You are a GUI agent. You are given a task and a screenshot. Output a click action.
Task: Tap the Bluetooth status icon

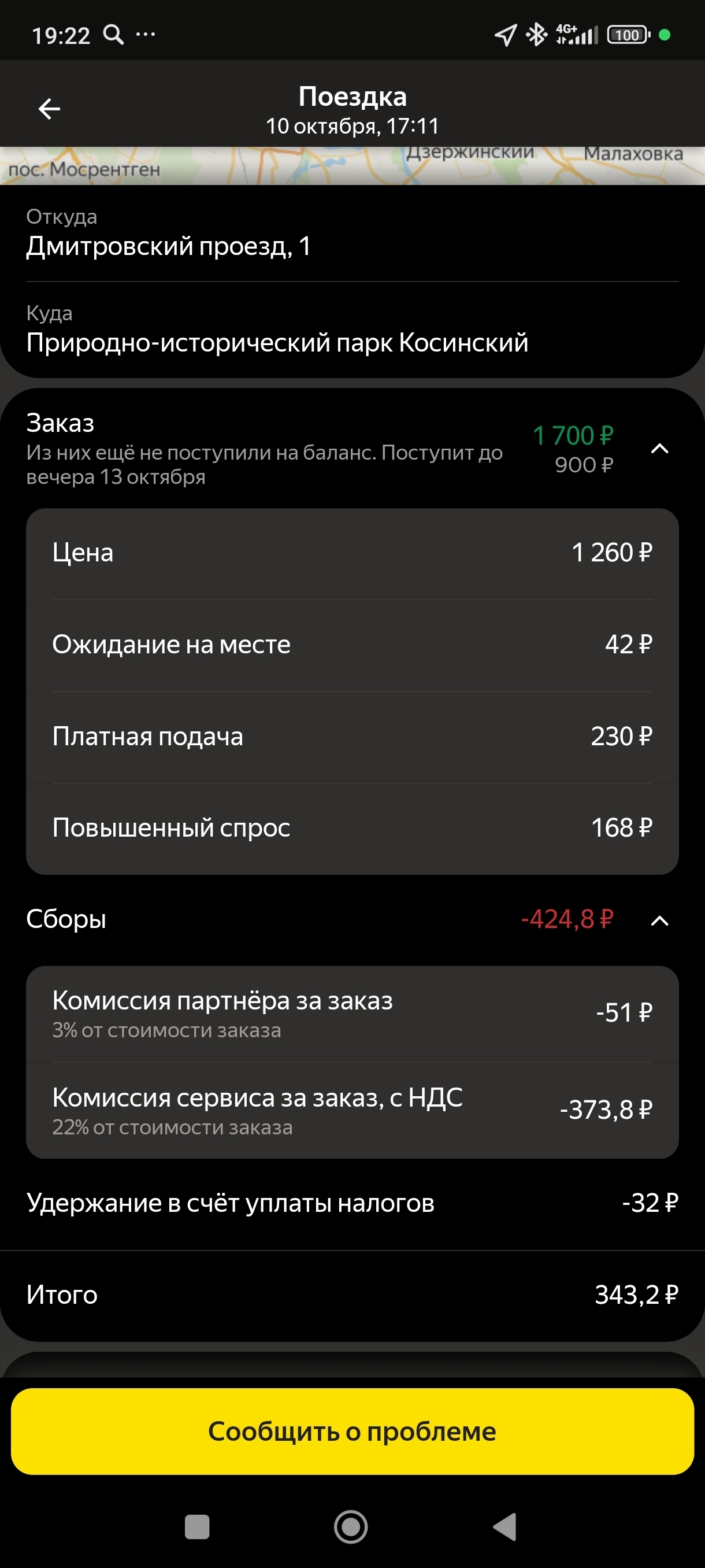coord(536,35)
